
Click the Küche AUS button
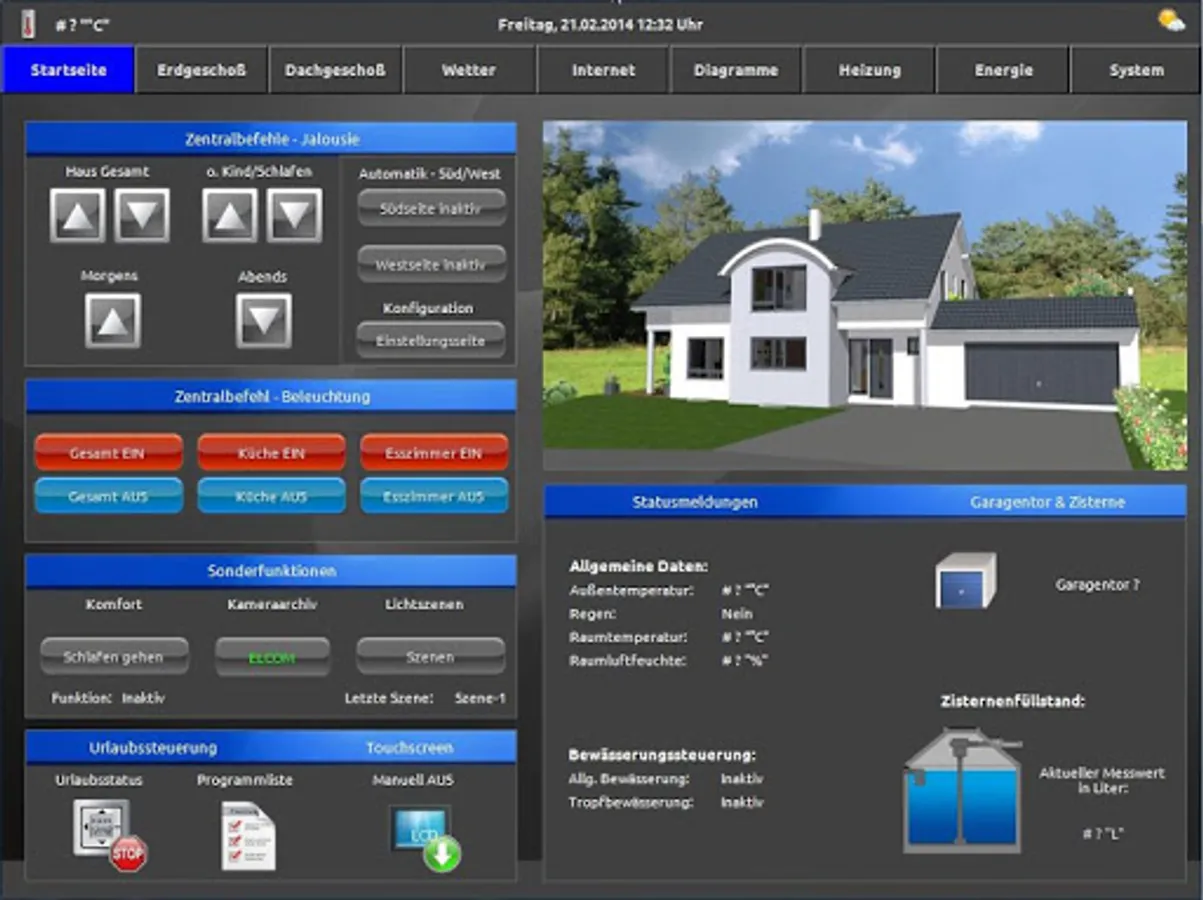click(271, 496)
